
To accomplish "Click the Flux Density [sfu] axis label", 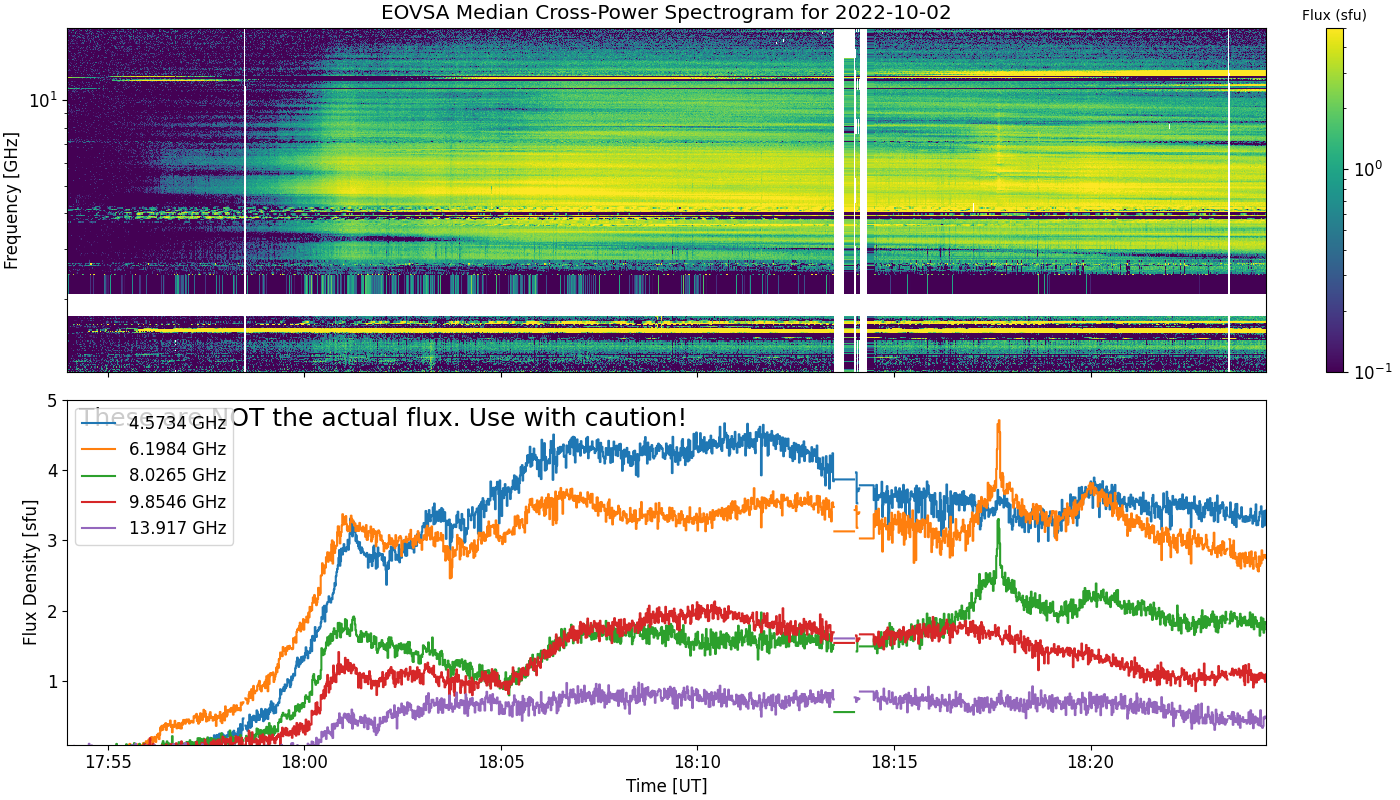I will 30,572.
